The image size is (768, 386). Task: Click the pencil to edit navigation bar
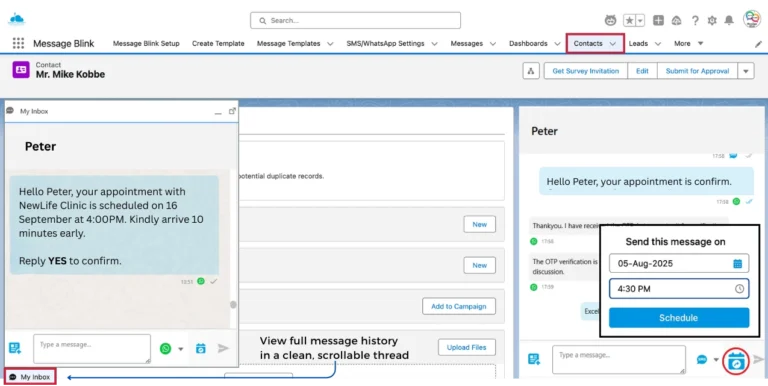[758, 44]
